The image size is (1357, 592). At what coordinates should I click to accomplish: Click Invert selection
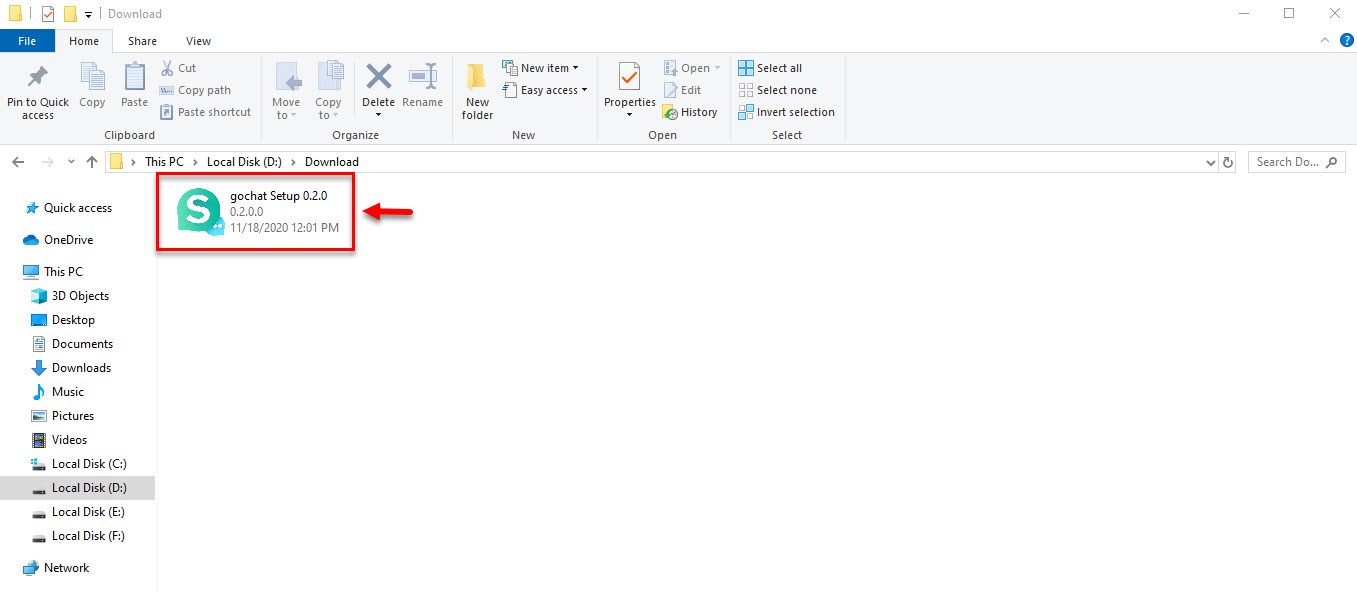click(x=786, y=112)
